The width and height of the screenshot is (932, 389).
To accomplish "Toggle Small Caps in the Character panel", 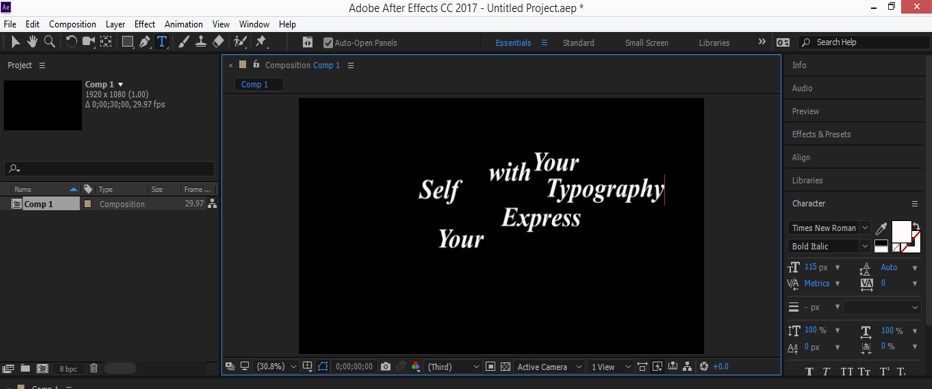I will [x=865, y=372].
